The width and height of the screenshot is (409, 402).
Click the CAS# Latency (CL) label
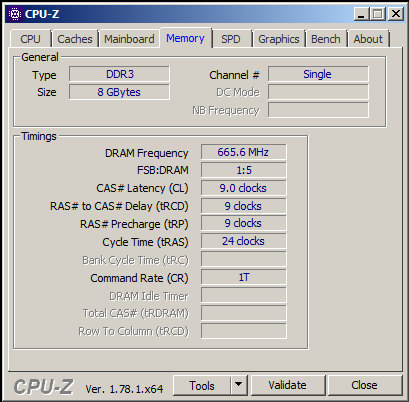tap(142, 188)
